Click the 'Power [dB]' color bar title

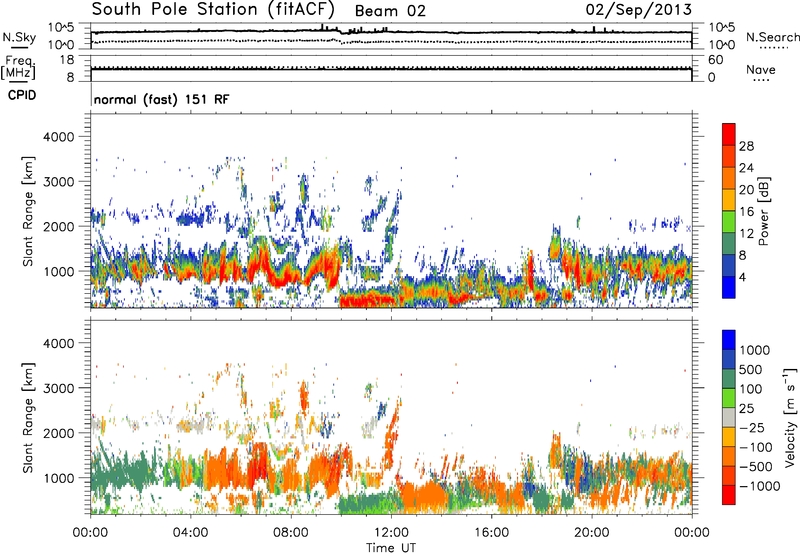[763, 211]
